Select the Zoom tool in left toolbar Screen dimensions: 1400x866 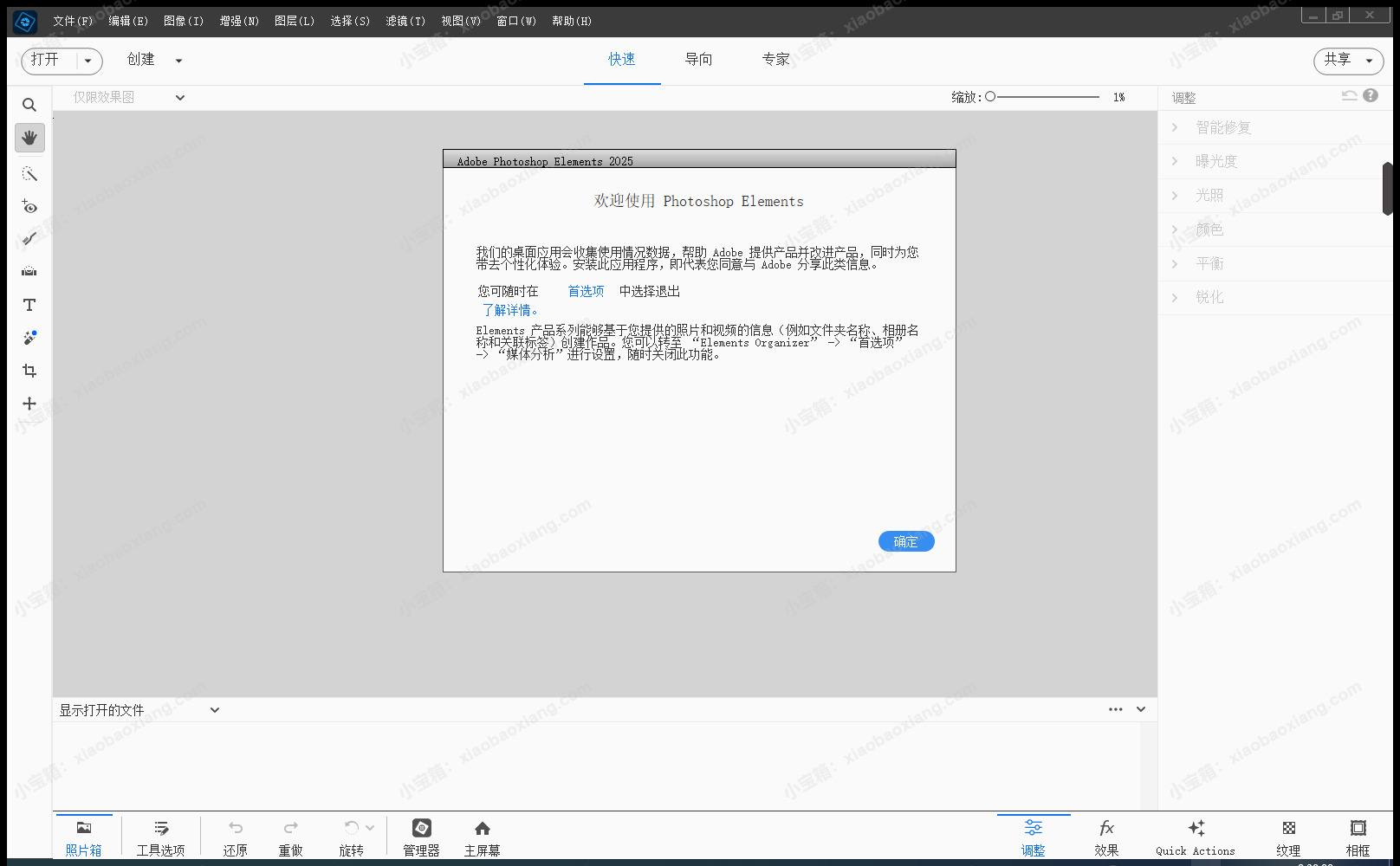click(x=29, y=105)
